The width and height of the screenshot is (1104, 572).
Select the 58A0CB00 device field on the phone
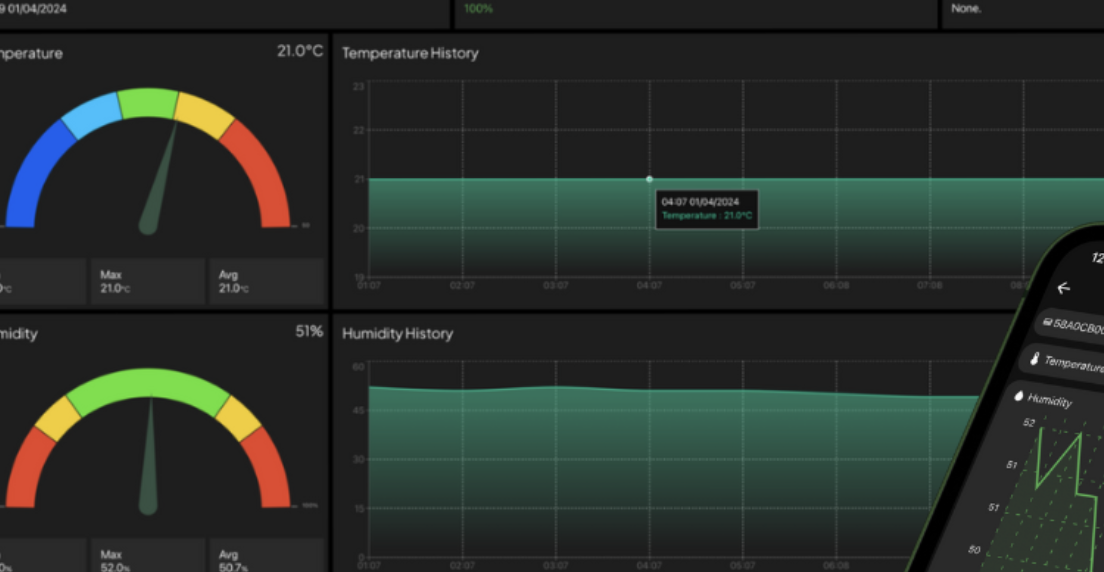(x=1070, y=326)
